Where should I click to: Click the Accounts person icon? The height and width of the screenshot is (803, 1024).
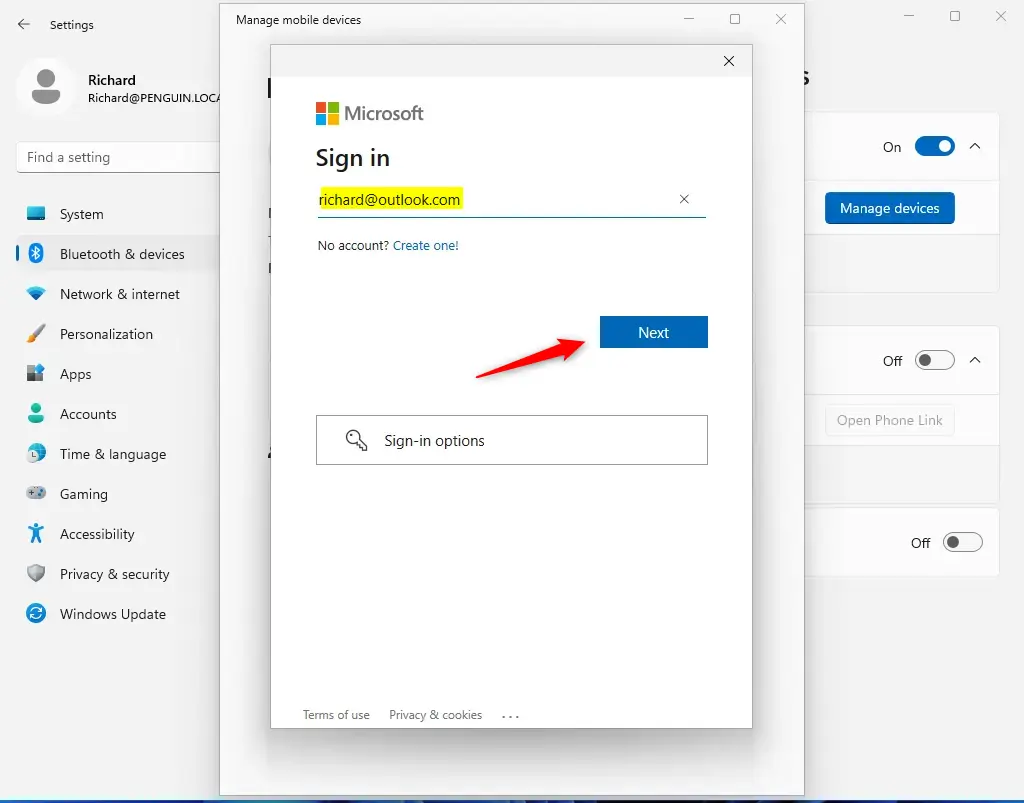[36, 413]
